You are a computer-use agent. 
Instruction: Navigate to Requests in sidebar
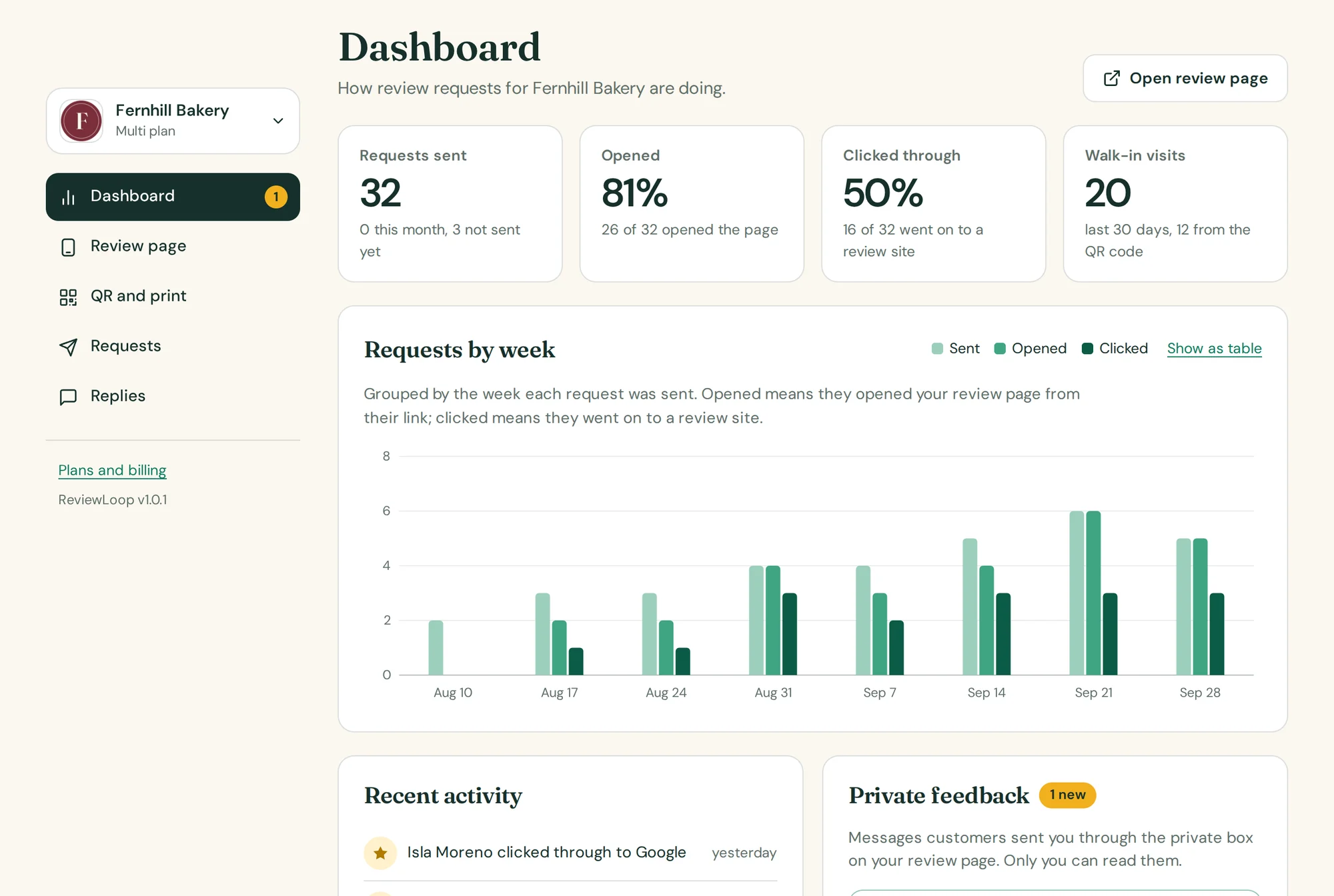click(x=173, y=347)
